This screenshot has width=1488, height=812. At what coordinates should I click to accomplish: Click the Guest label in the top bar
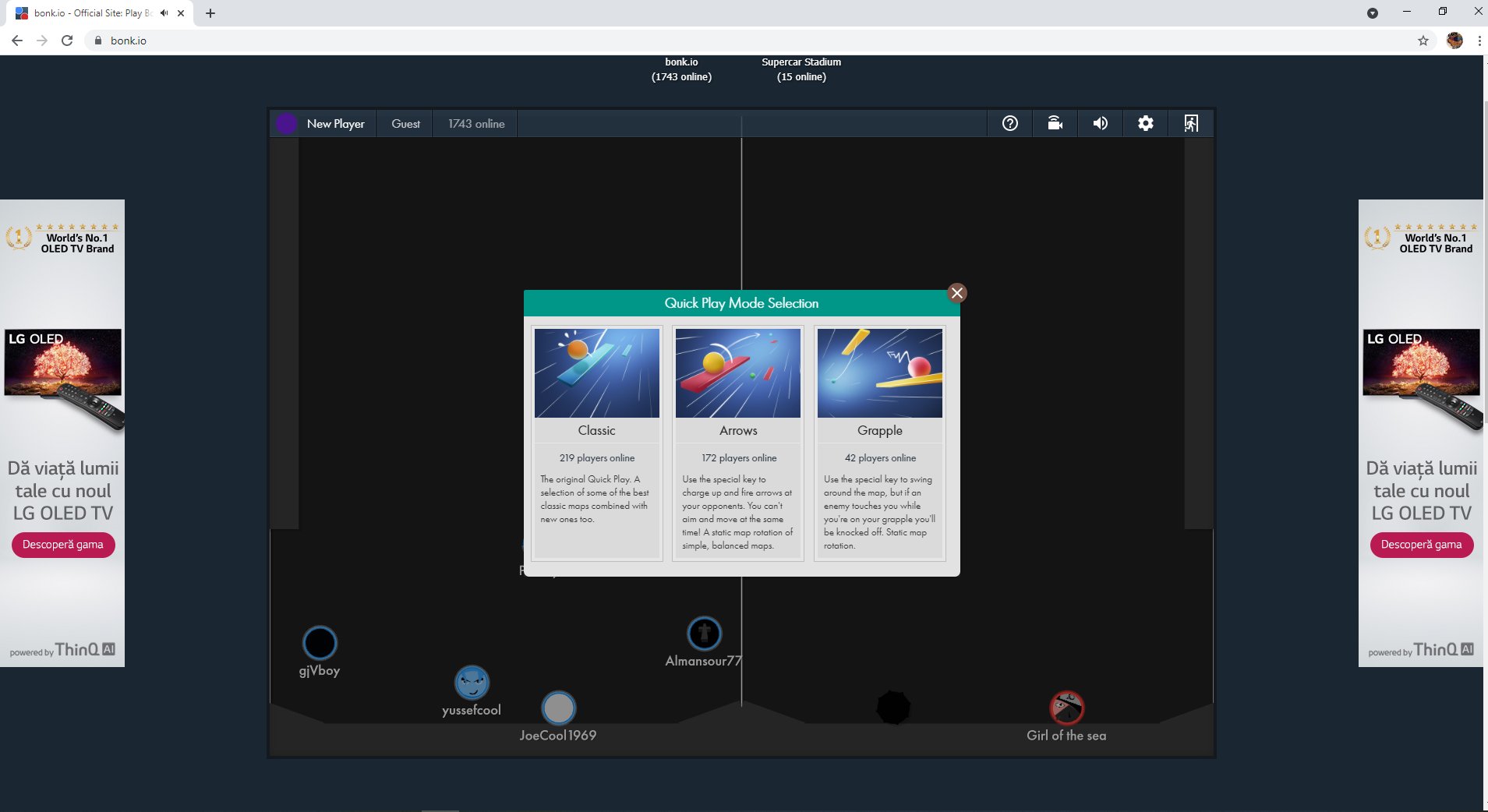click(404, 123)
